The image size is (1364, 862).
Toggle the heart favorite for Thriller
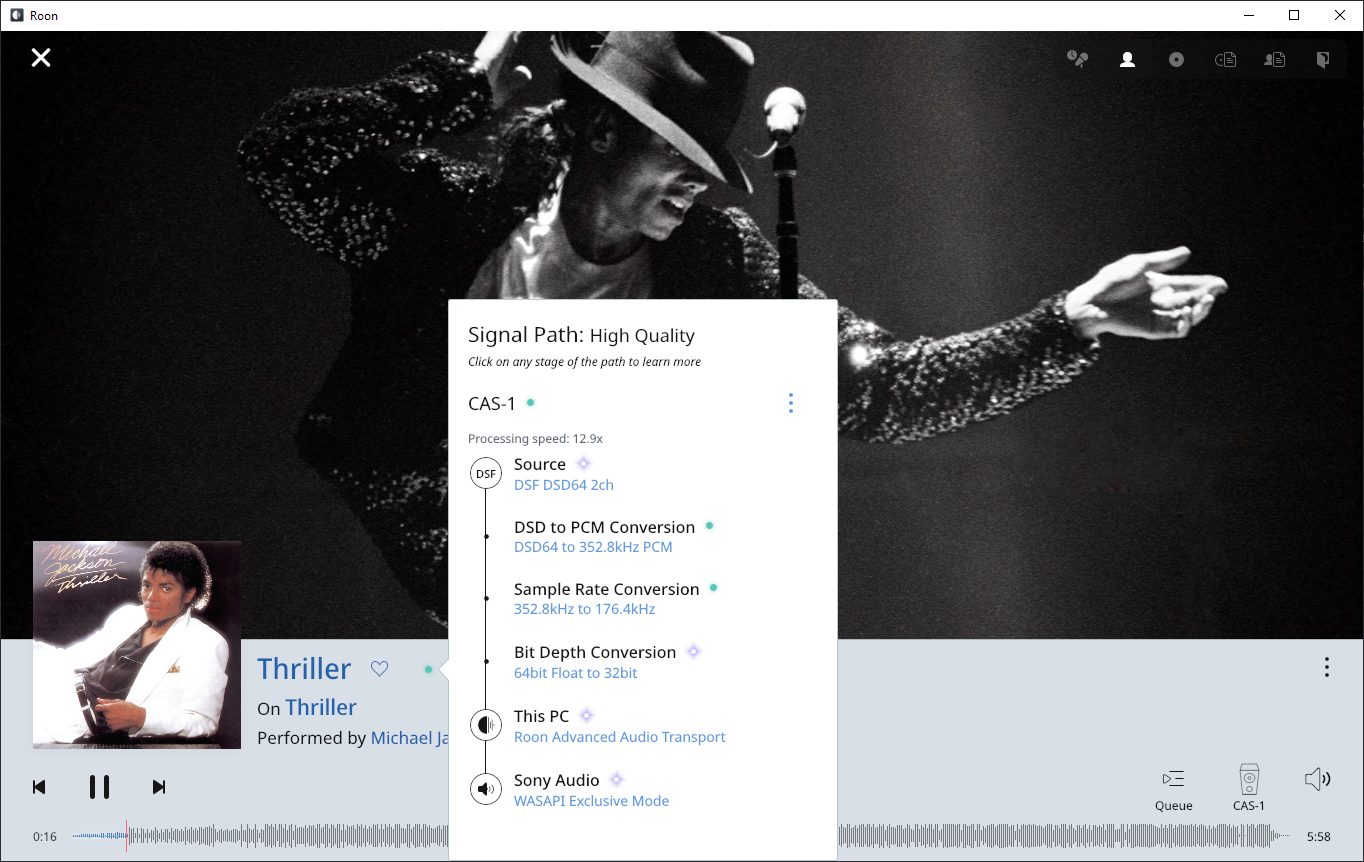click(379, 669)
